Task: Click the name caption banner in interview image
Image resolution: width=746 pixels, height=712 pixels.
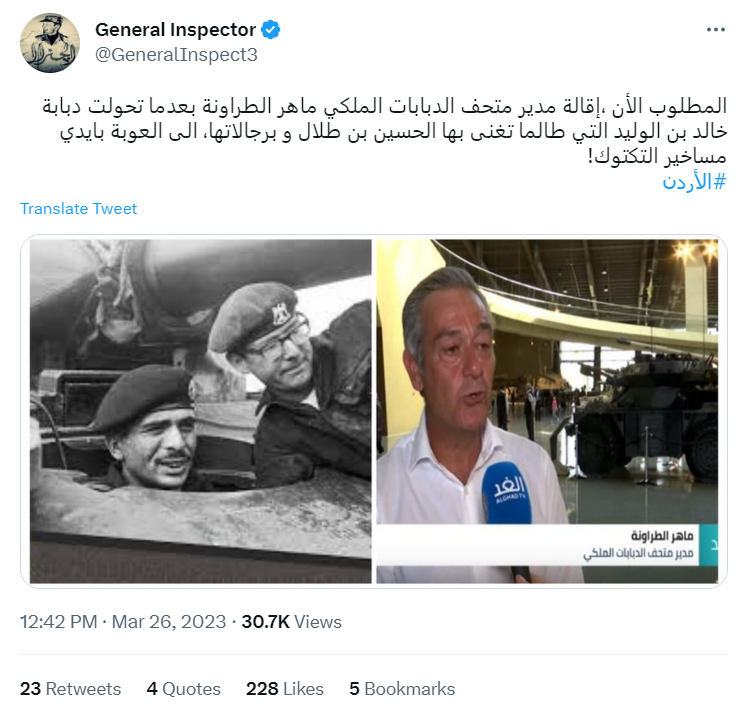Action: coord(538,545)
